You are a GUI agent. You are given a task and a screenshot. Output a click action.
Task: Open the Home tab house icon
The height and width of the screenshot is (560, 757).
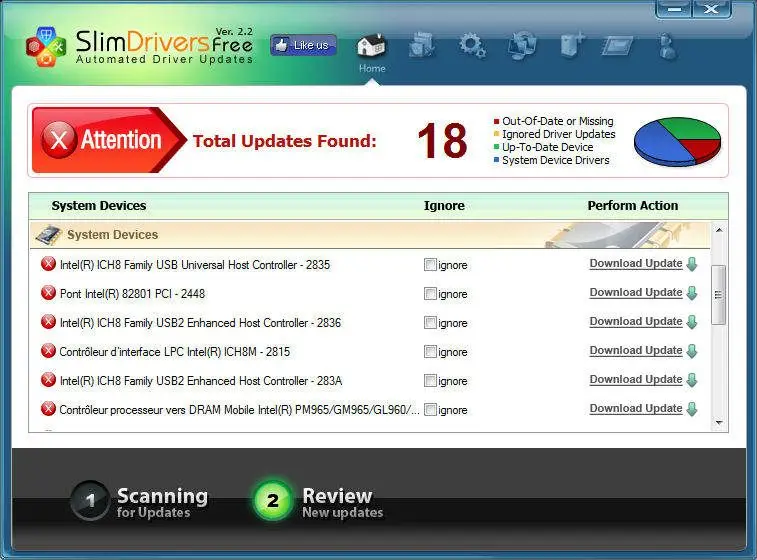[x=371, y=46]
